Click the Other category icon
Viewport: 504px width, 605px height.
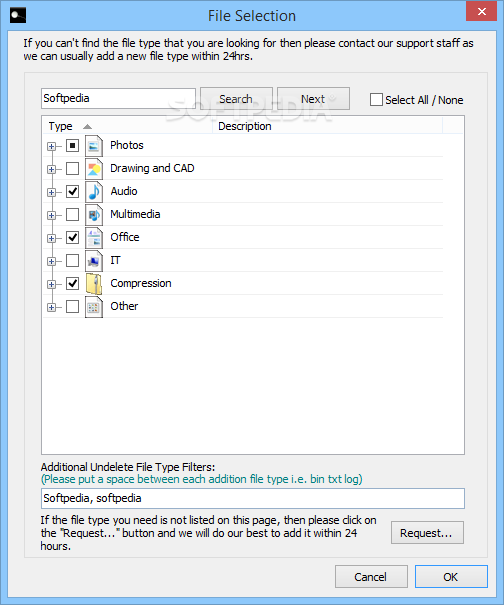94,307
